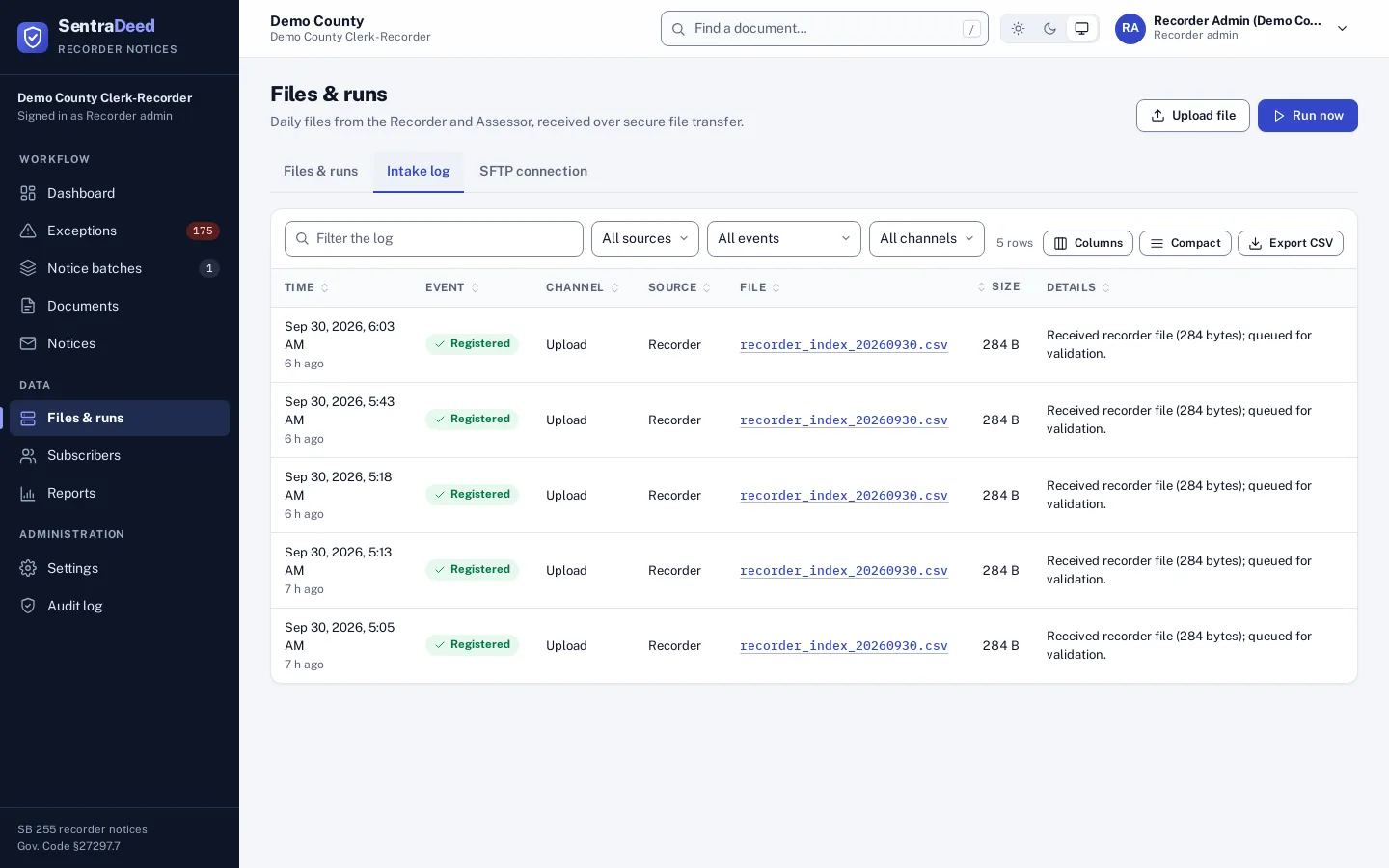The image size is (1389, 868).
Task: Select Files & runs in the sidebar
Action: click(120, 418)
